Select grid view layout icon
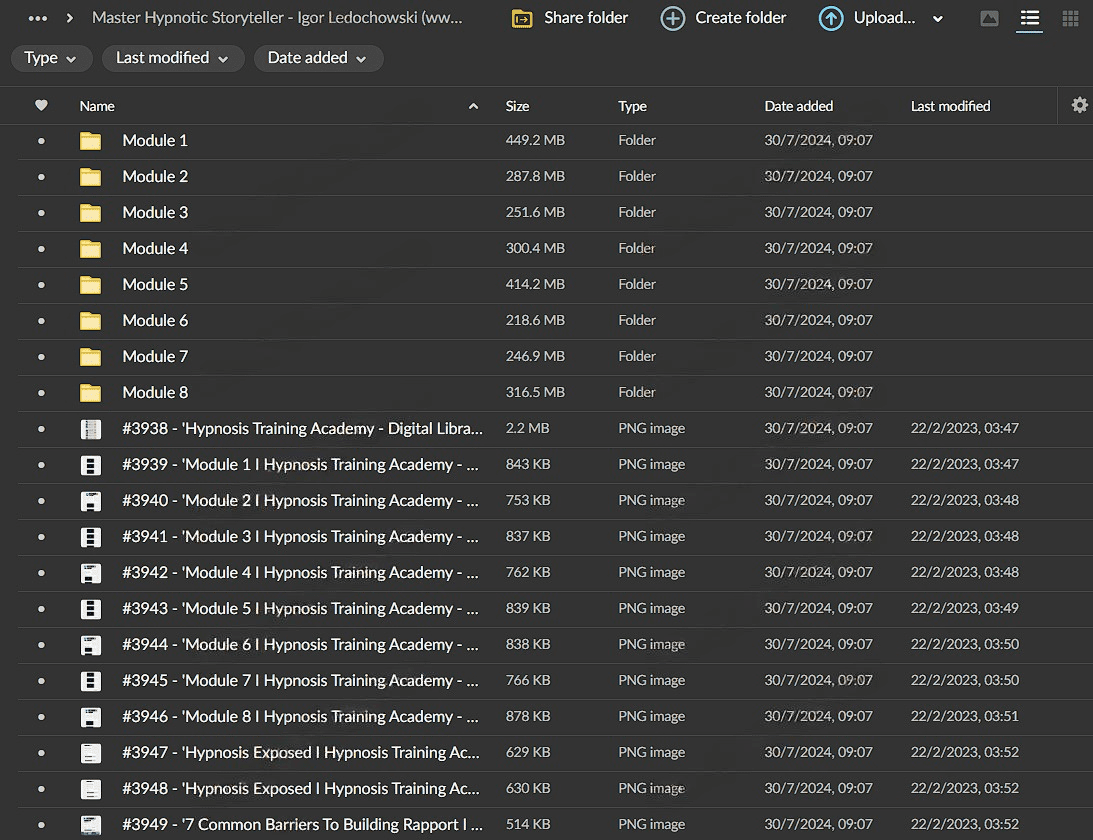 tap(1070, 18)
